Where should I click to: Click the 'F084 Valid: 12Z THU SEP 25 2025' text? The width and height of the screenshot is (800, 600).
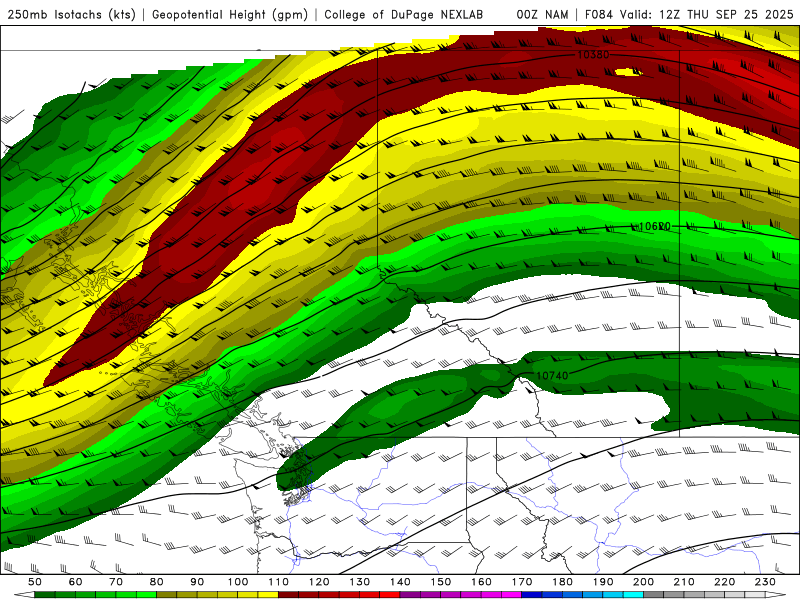(x=689, y=14)
